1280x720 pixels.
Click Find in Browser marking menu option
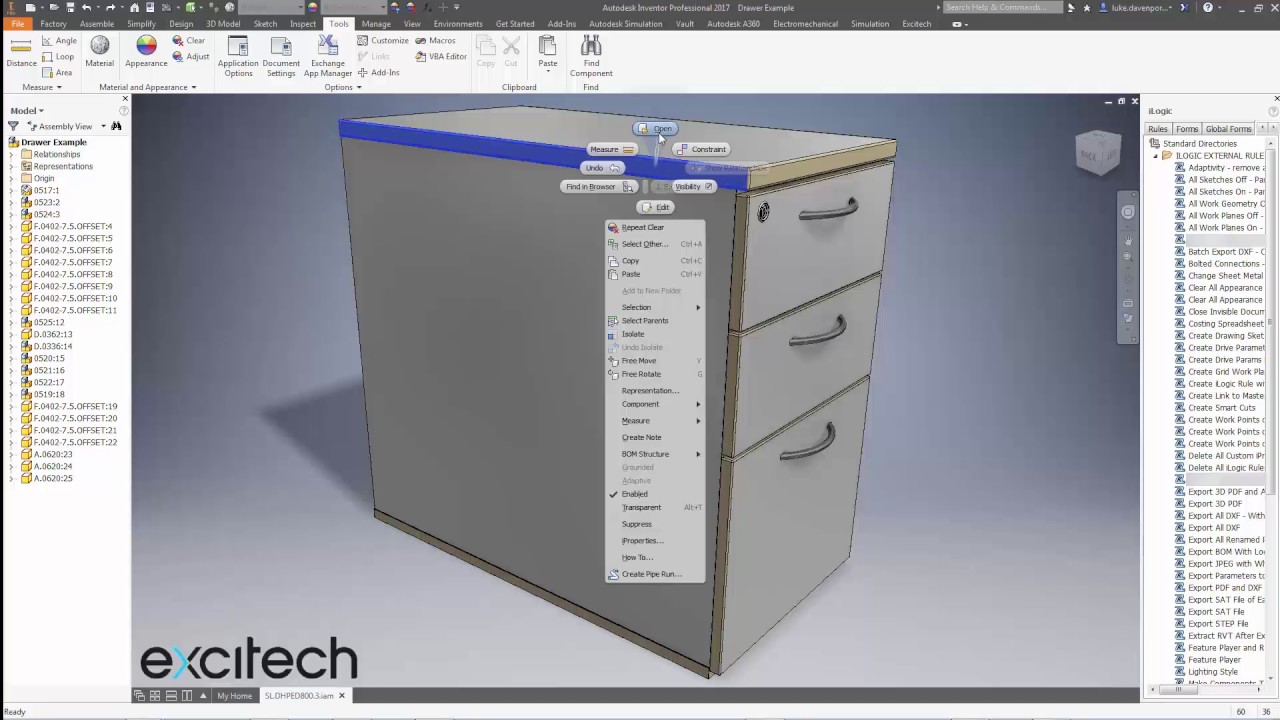(x=599, y=187)
